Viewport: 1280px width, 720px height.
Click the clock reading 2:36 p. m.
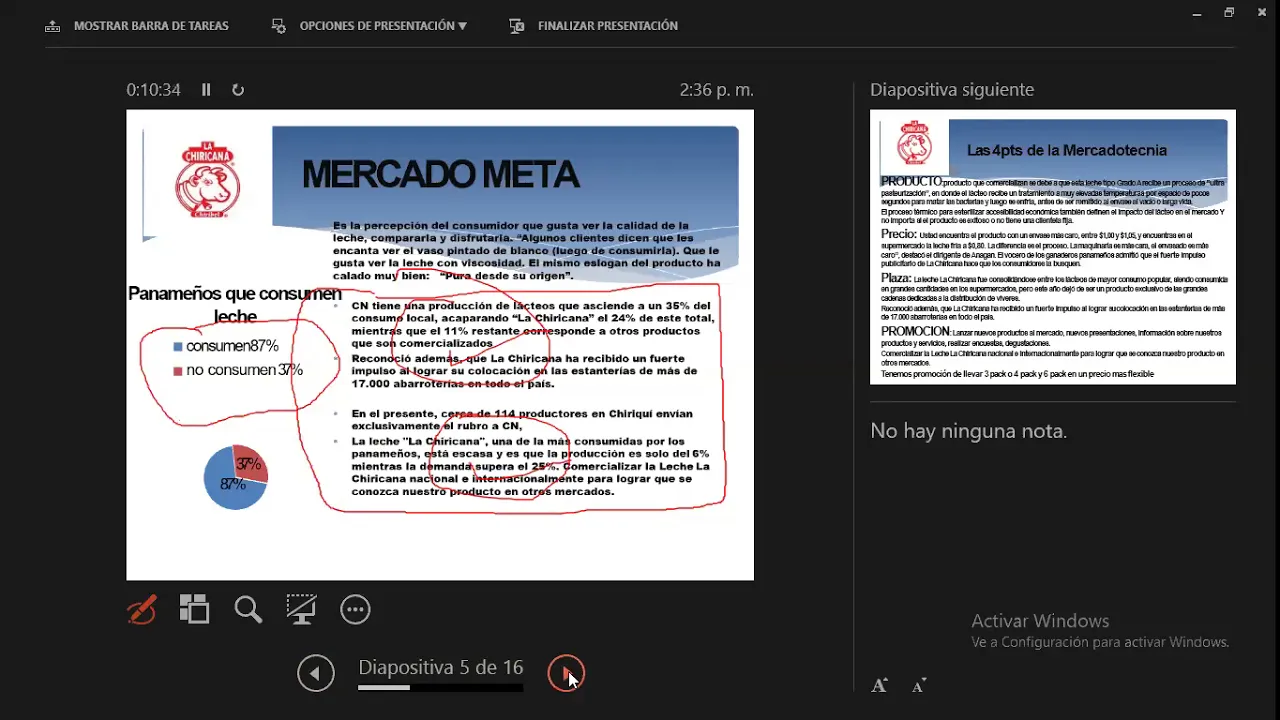click(716, 90)
